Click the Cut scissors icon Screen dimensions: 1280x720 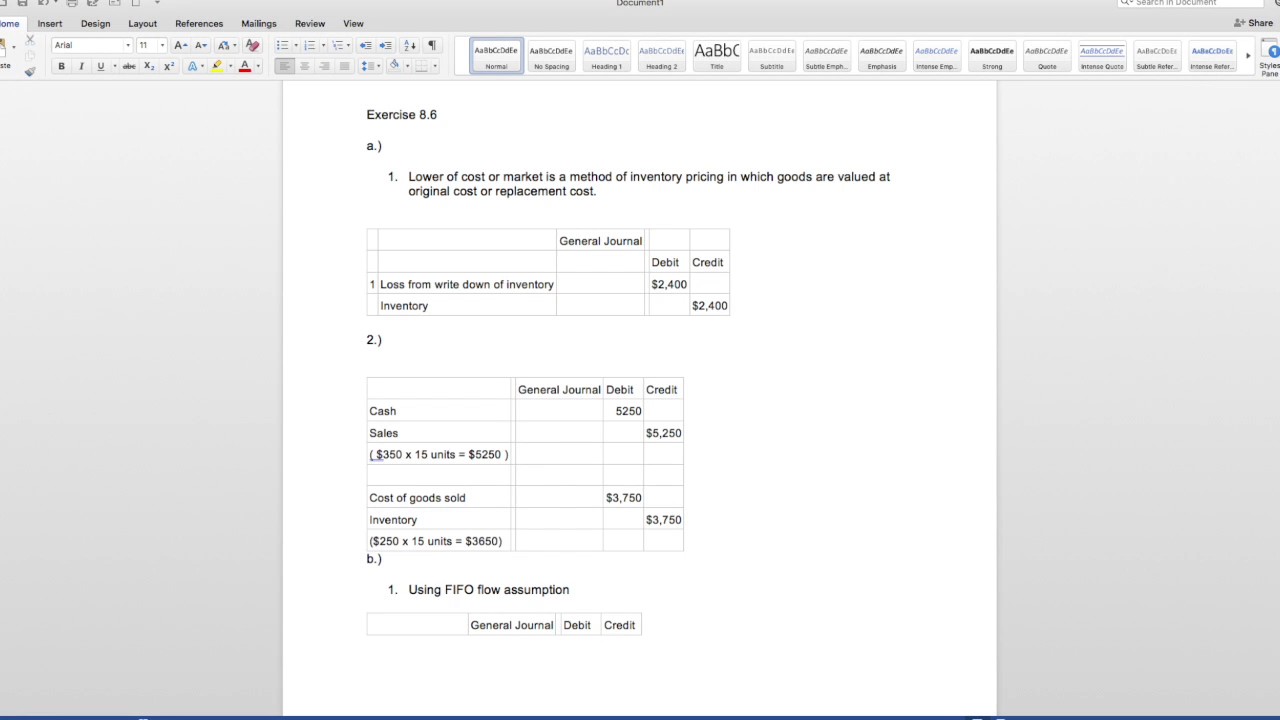click(30, 40)
